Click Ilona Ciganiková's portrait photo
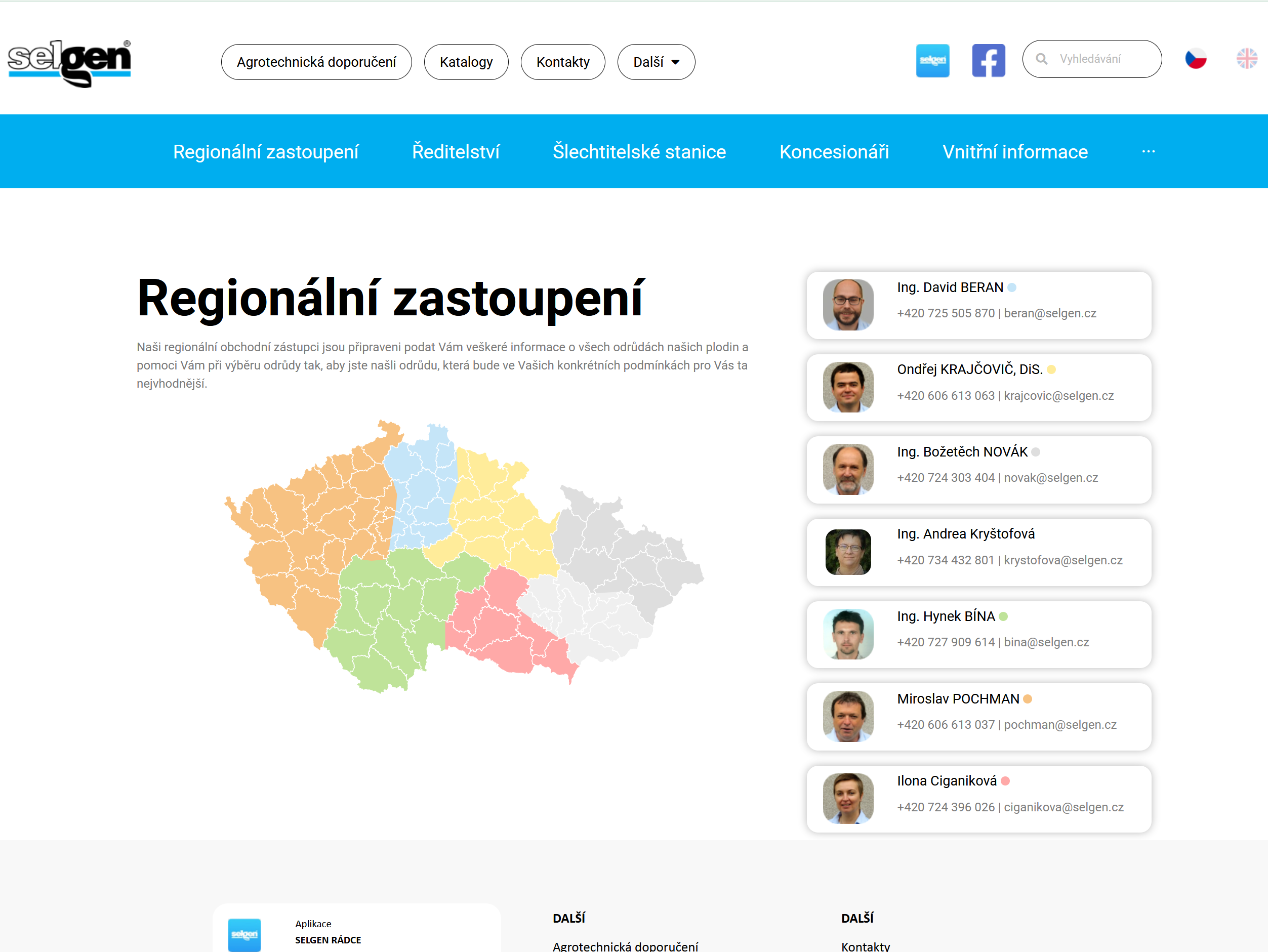The image size is (1268, 952). pos(848,799)
